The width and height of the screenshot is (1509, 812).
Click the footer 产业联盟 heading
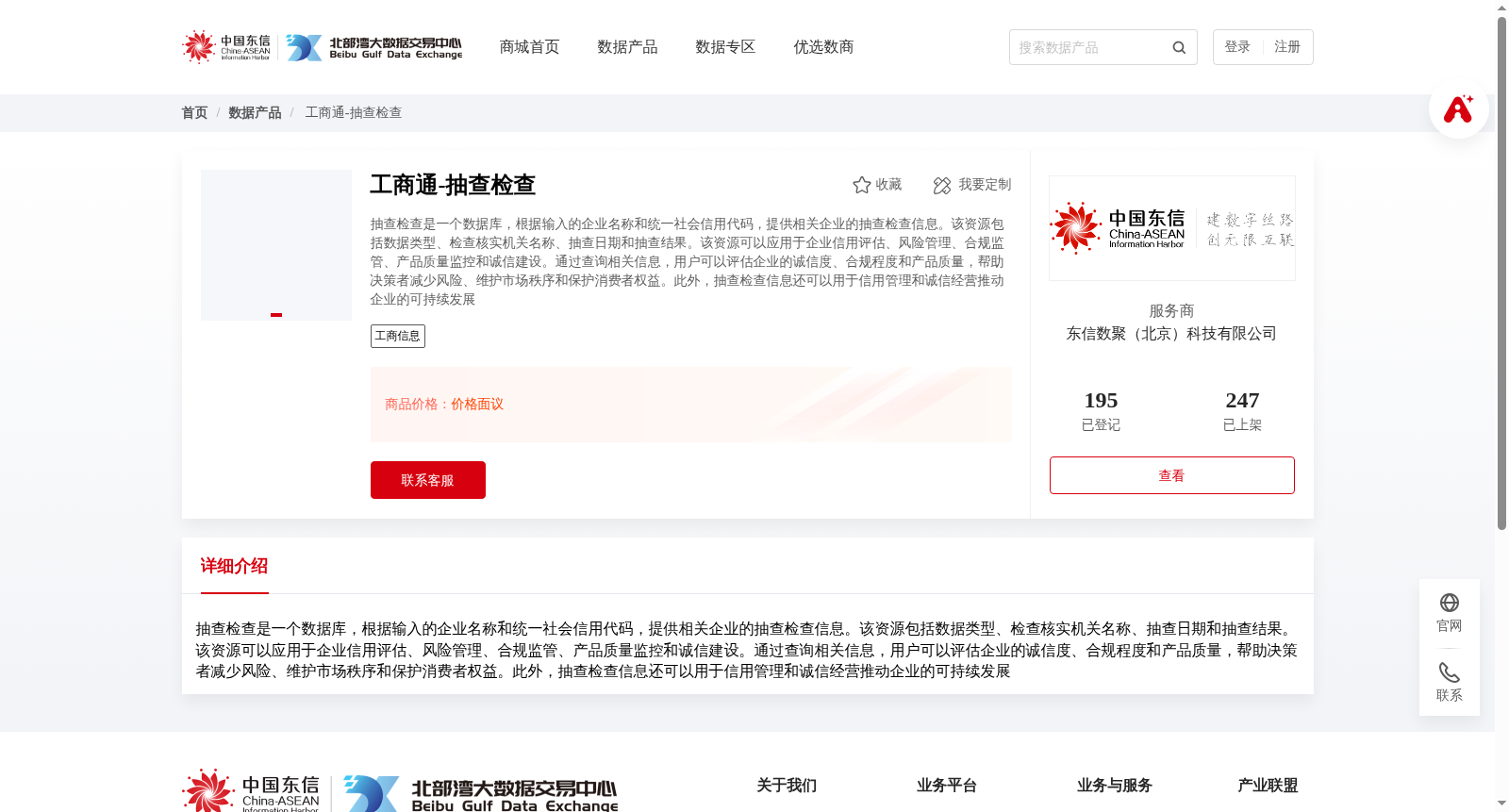(x=1268, y=786)
